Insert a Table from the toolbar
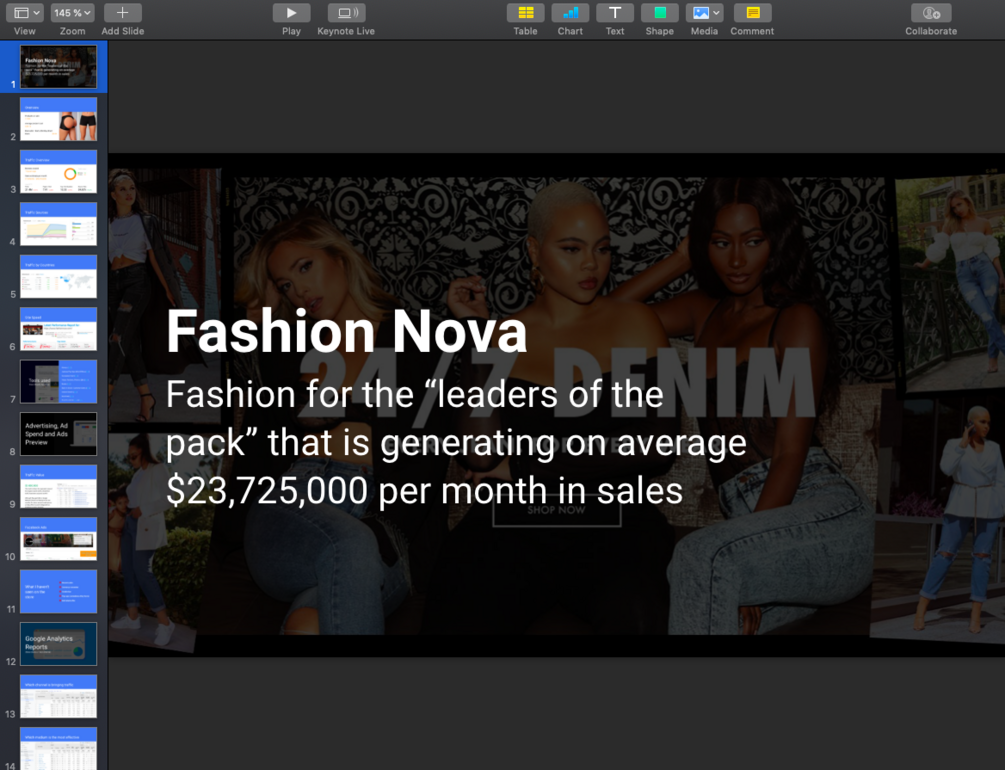Viewport: 1005px width, 770px height. coord(526,13)
